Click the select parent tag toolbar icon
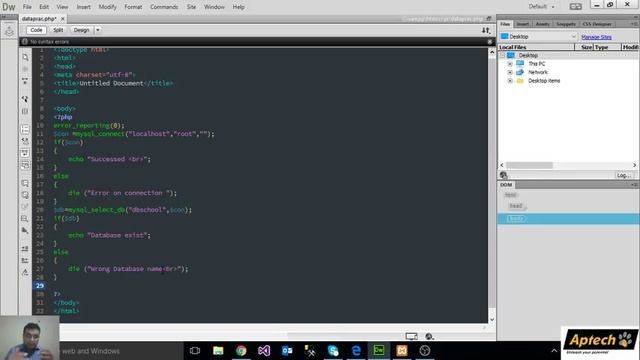640x360 pixels. (25, 99)
